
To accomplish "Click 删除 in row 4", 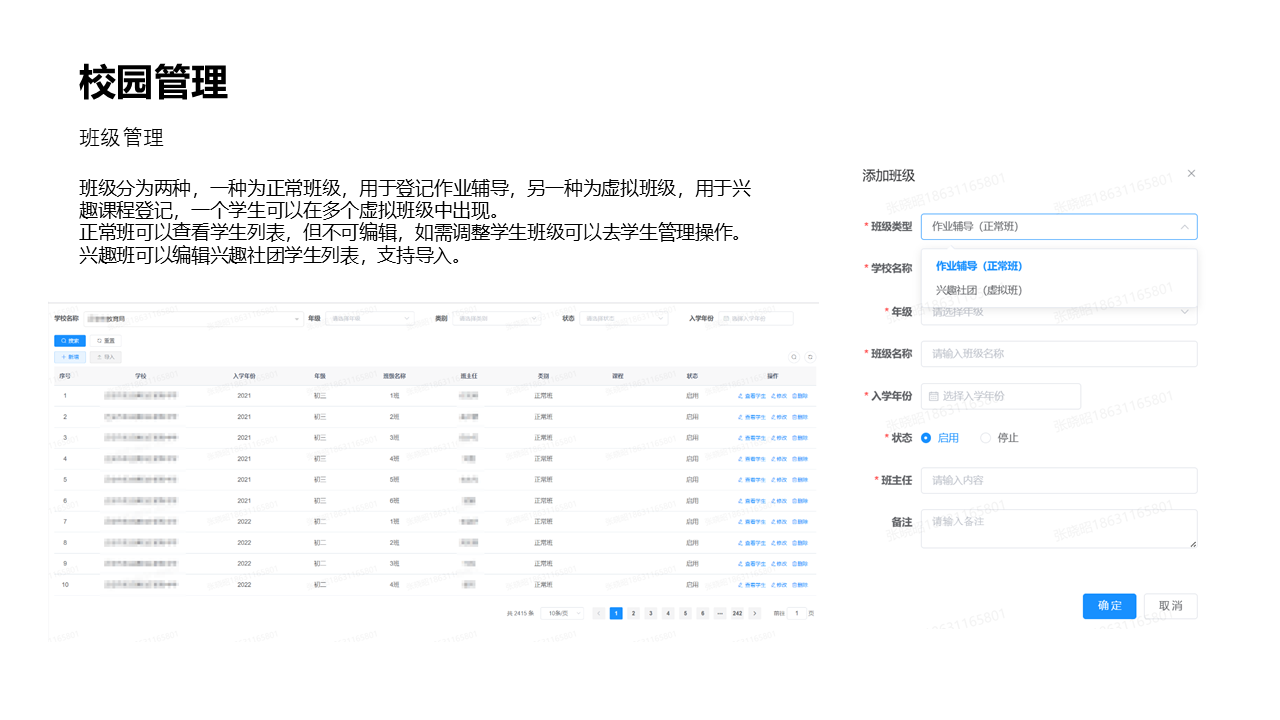I will pos(800,459).
